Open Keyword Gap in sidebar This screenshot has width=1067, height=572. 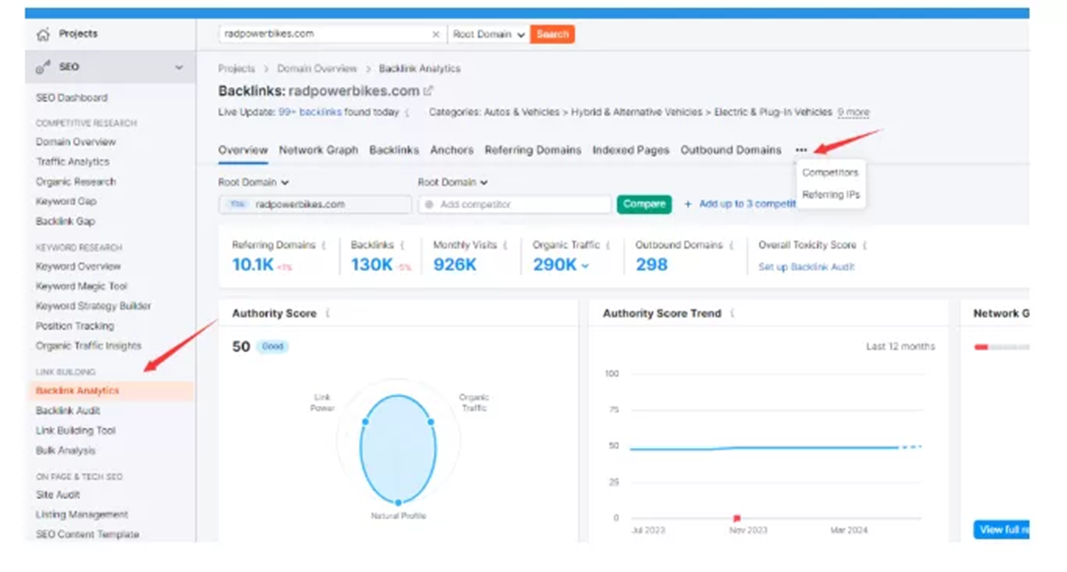pyautogui.click(x=65, y=201)
